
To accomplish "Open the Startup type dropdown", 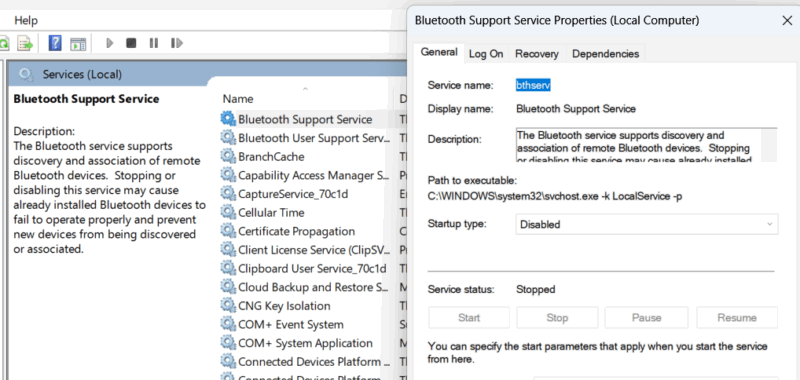I will 647,224.
